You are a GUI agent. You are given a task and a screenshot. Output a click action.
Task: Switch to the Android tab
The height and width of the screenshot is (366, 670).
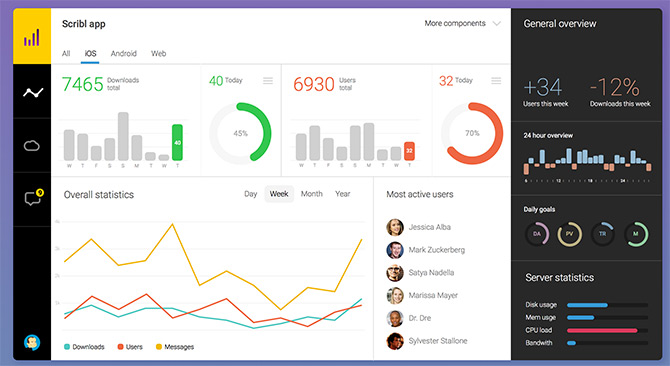123,53
